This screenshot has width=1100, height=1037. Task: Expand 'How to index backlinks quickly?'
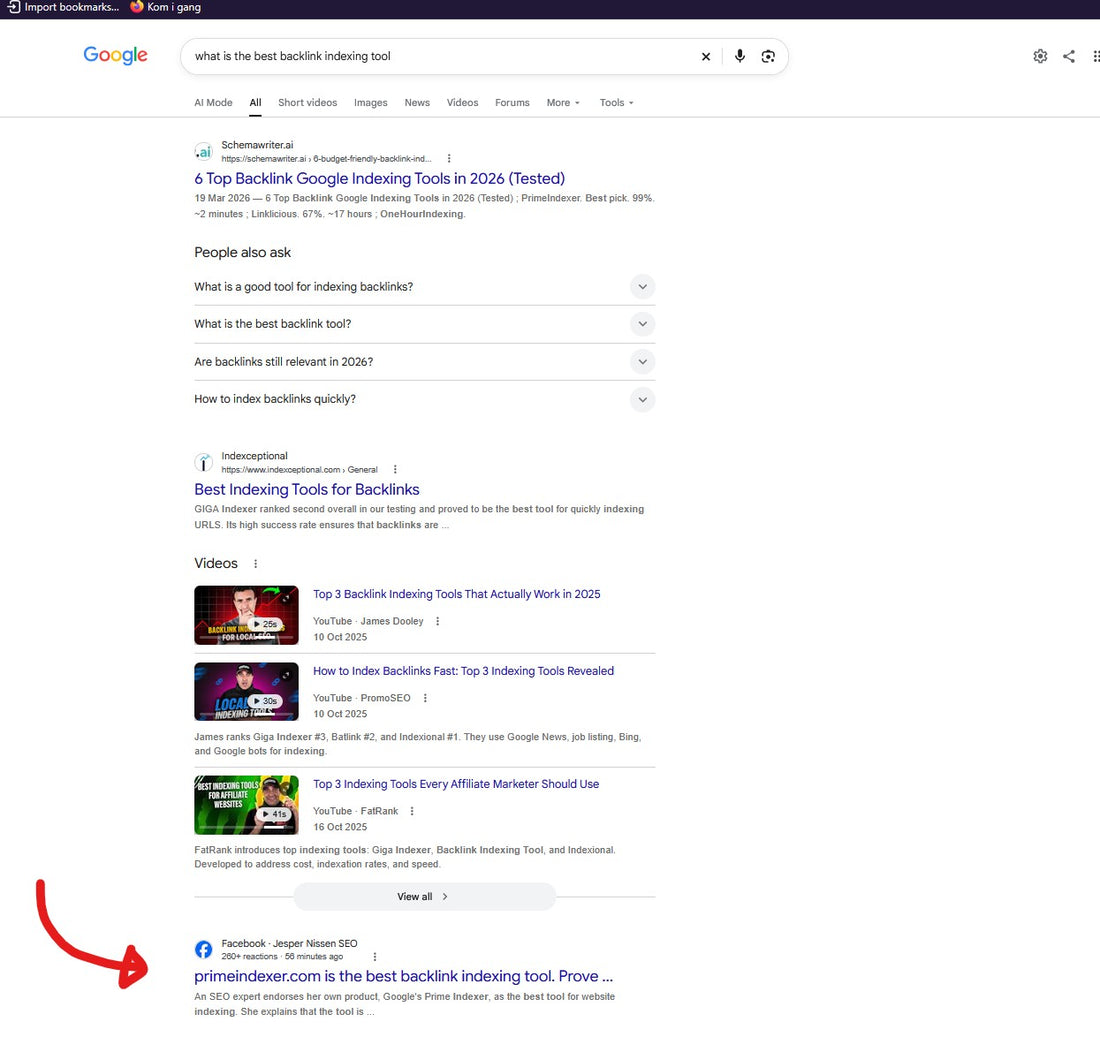click(424, 399)
